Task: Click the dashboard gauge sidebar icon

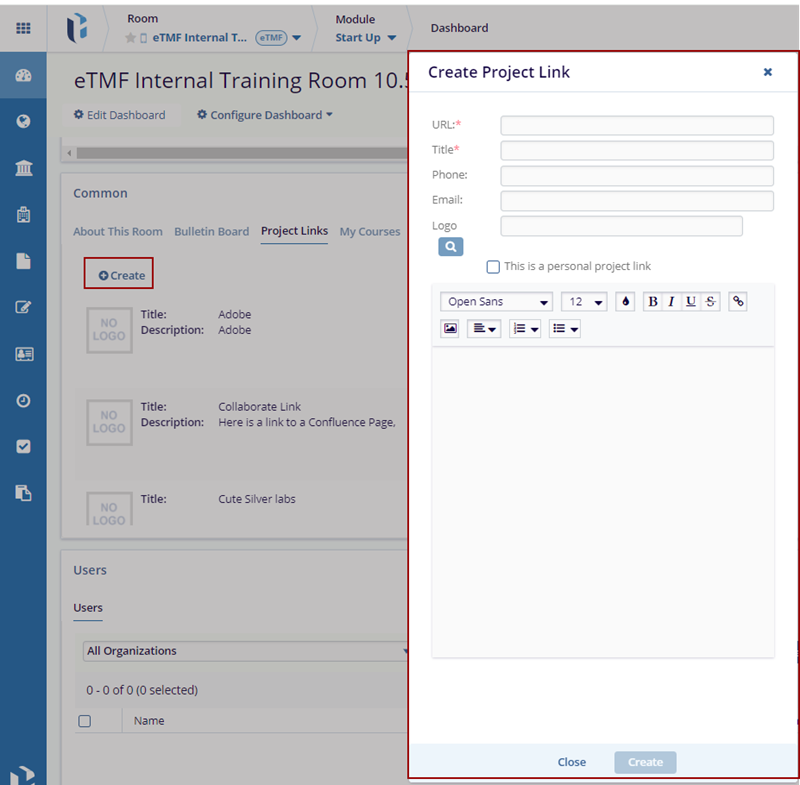Action: pos(23,76)
